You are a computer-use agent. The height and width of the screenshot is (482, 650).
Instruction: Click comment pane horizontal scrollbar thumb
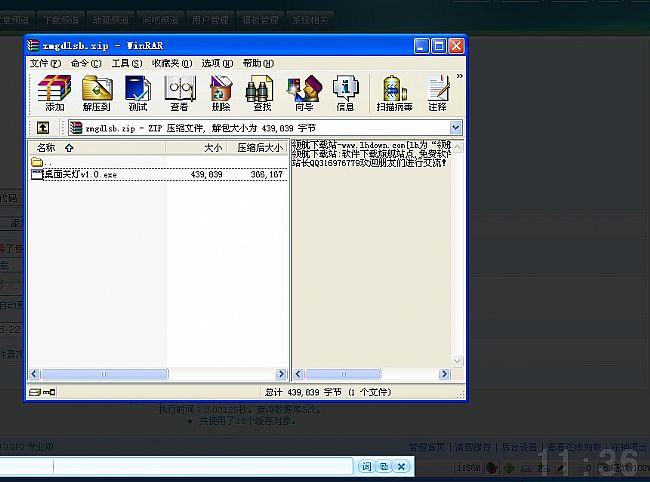point(343,374)
